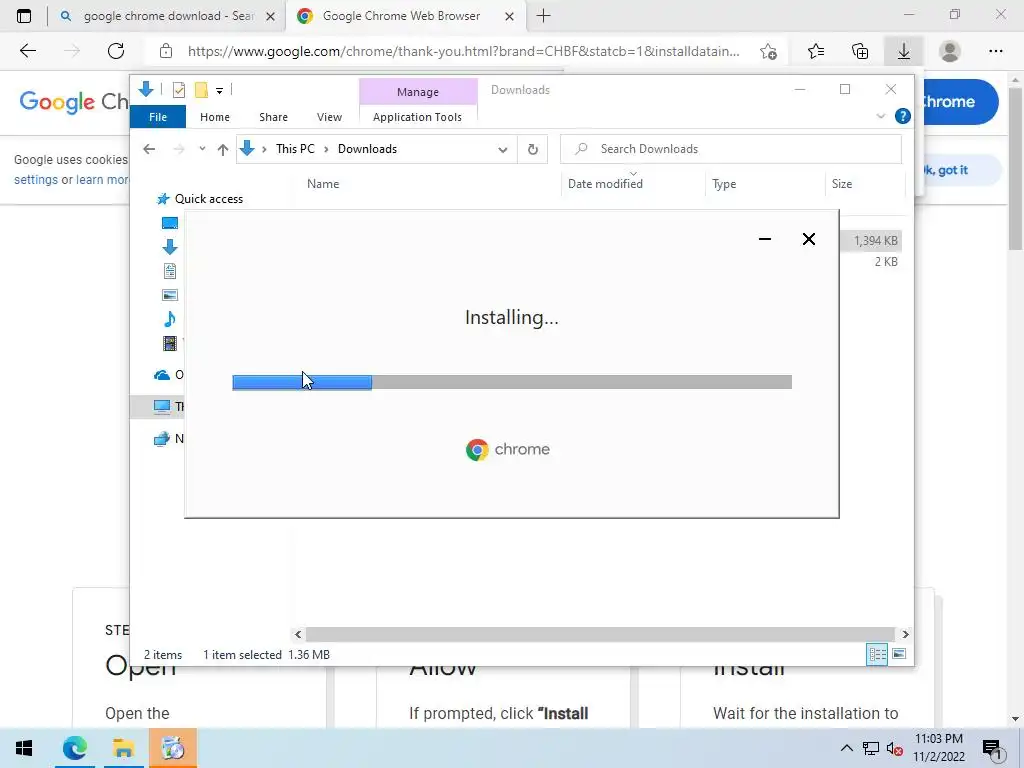Switch to google chrome download search tab
This screenshot has width=1024, height=768.
(167, 16)
